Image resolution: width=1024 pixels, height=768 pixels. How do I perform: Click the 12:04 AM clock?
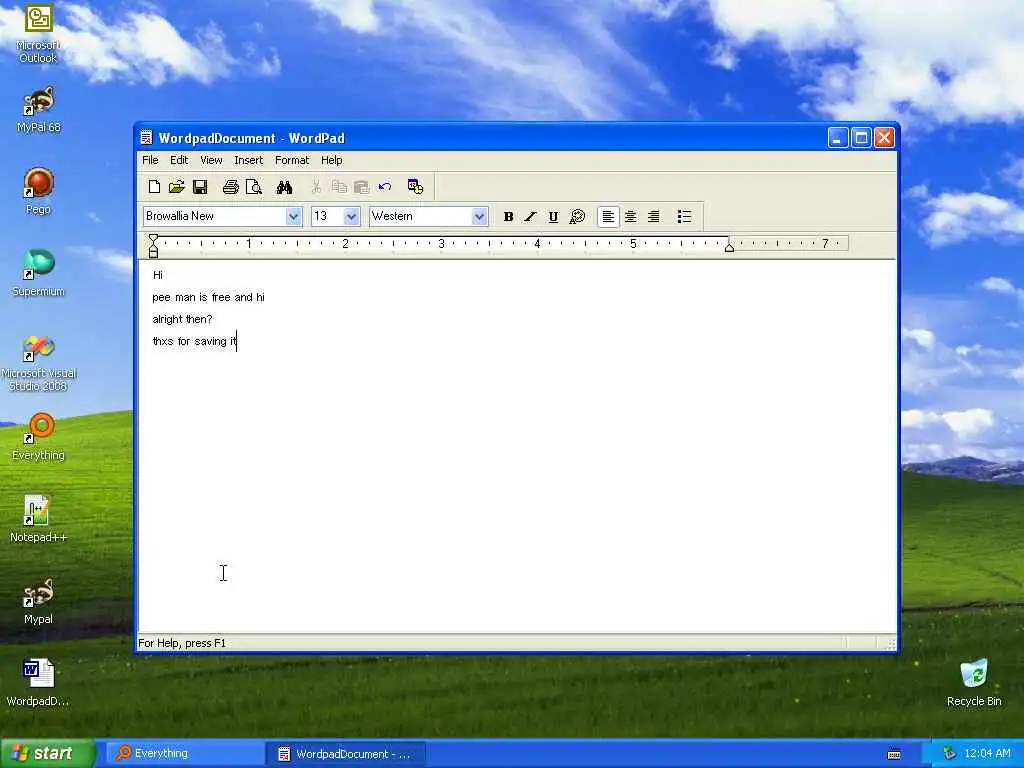(987, 754)
